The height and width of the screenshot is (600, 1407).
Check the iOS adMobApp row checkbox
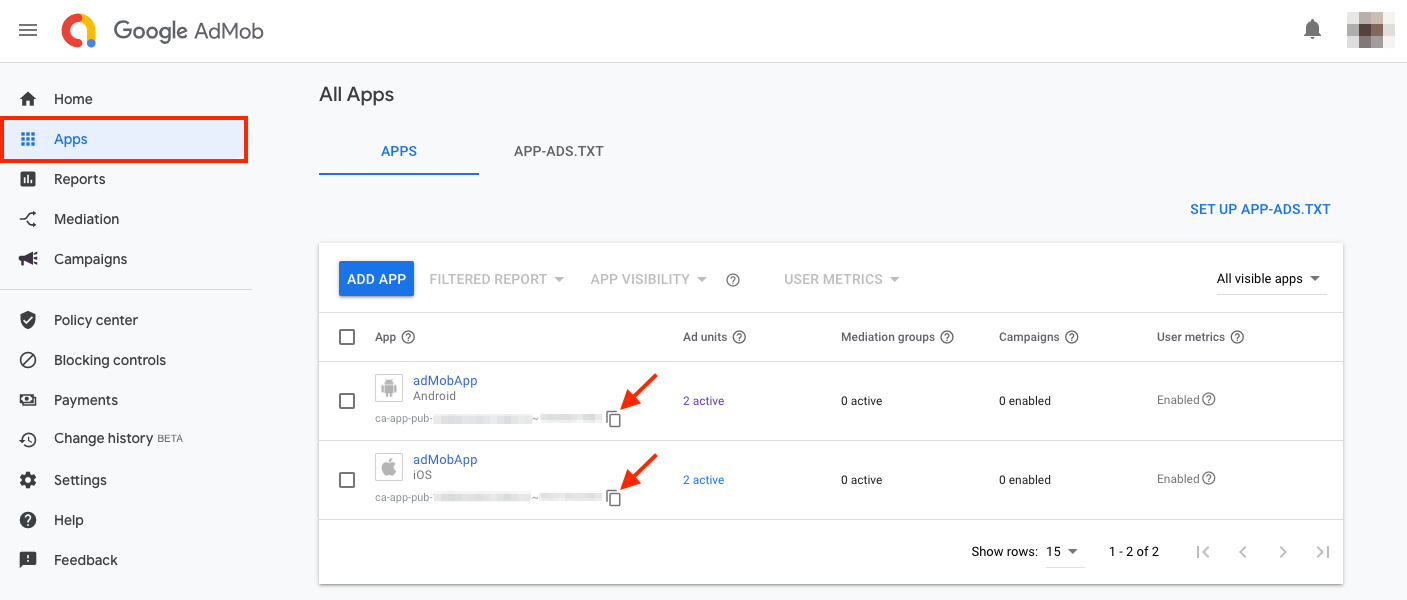[347, 480]
